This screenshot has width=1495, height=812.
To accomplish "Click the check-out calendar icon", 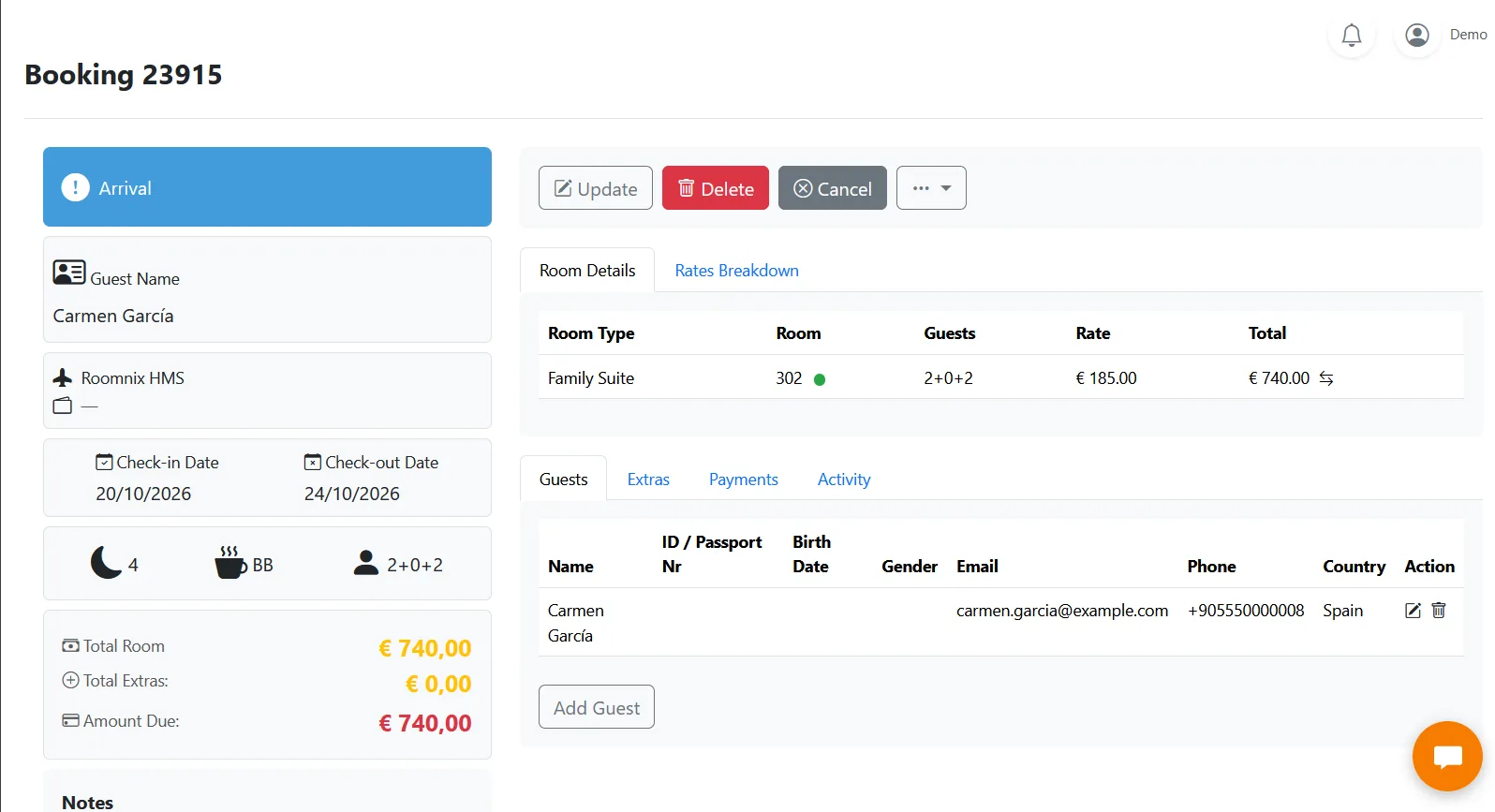I will click(x=313, y=462).
